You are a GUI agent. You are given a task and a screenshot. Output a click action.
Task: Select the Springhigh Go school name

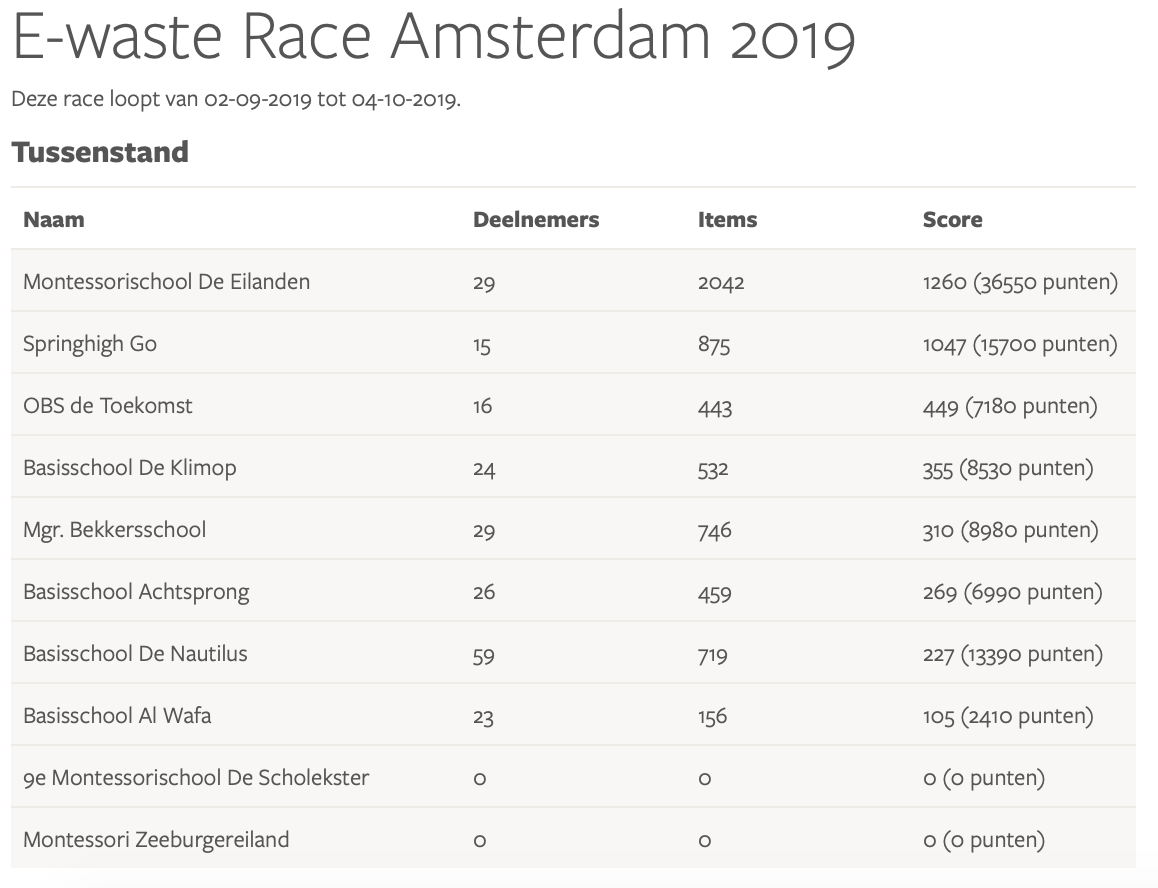click(x=90, y=344)
